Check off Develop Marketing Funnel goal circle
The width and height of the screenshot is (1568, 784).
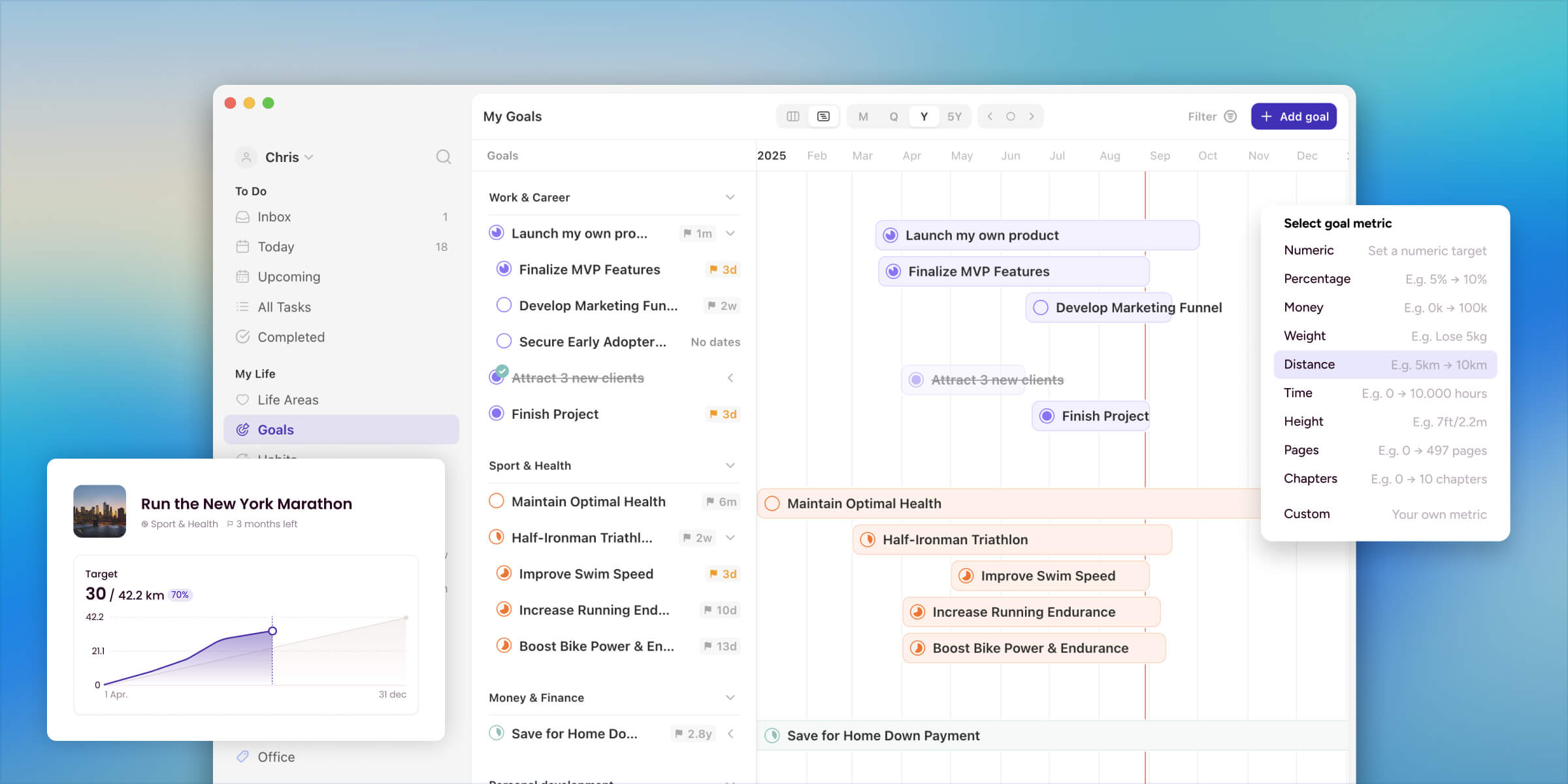click(x=504, y=305)
